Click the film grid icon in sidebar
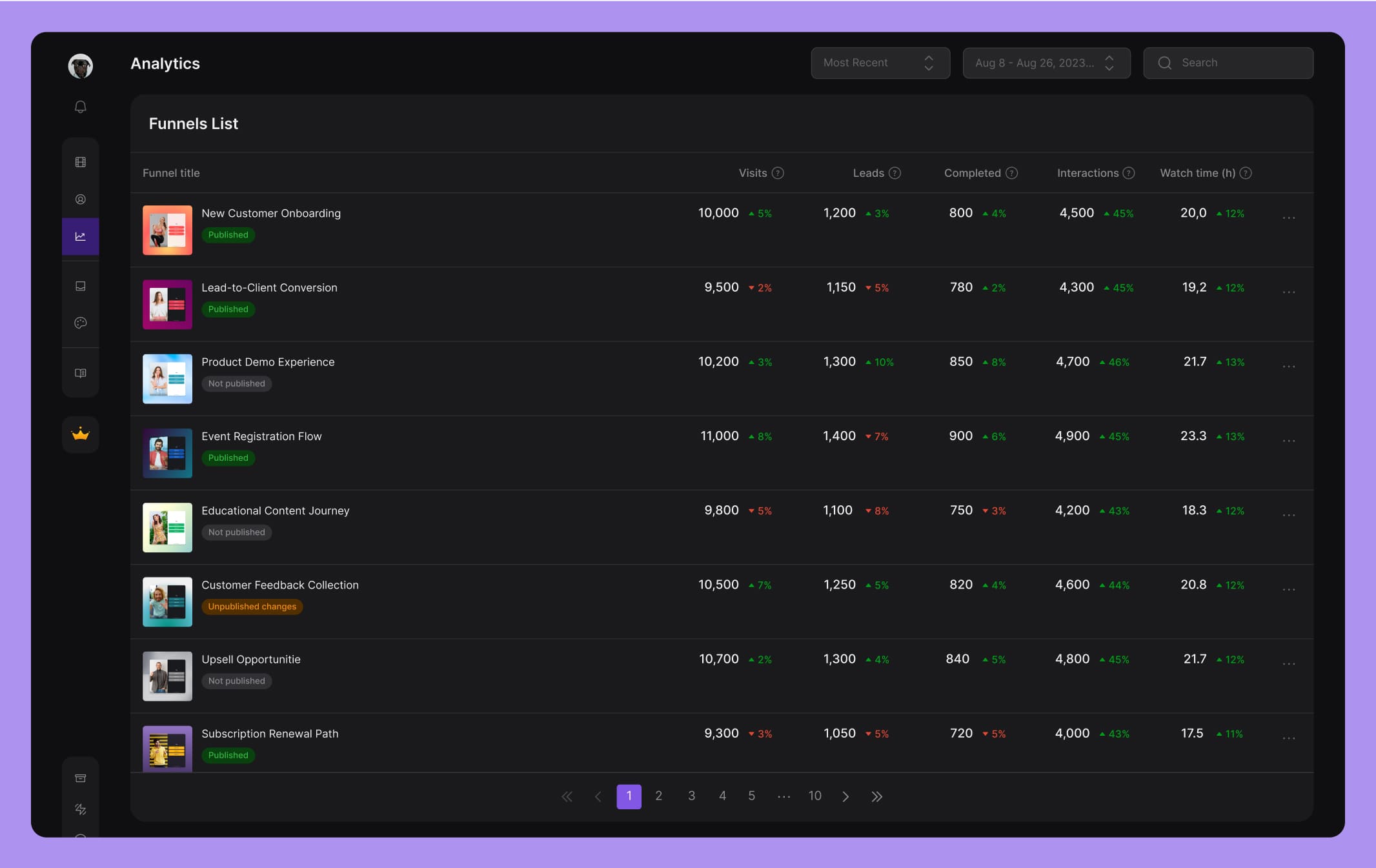The image size is (1376, 868). pyautogui.click(x=80, y=162)
